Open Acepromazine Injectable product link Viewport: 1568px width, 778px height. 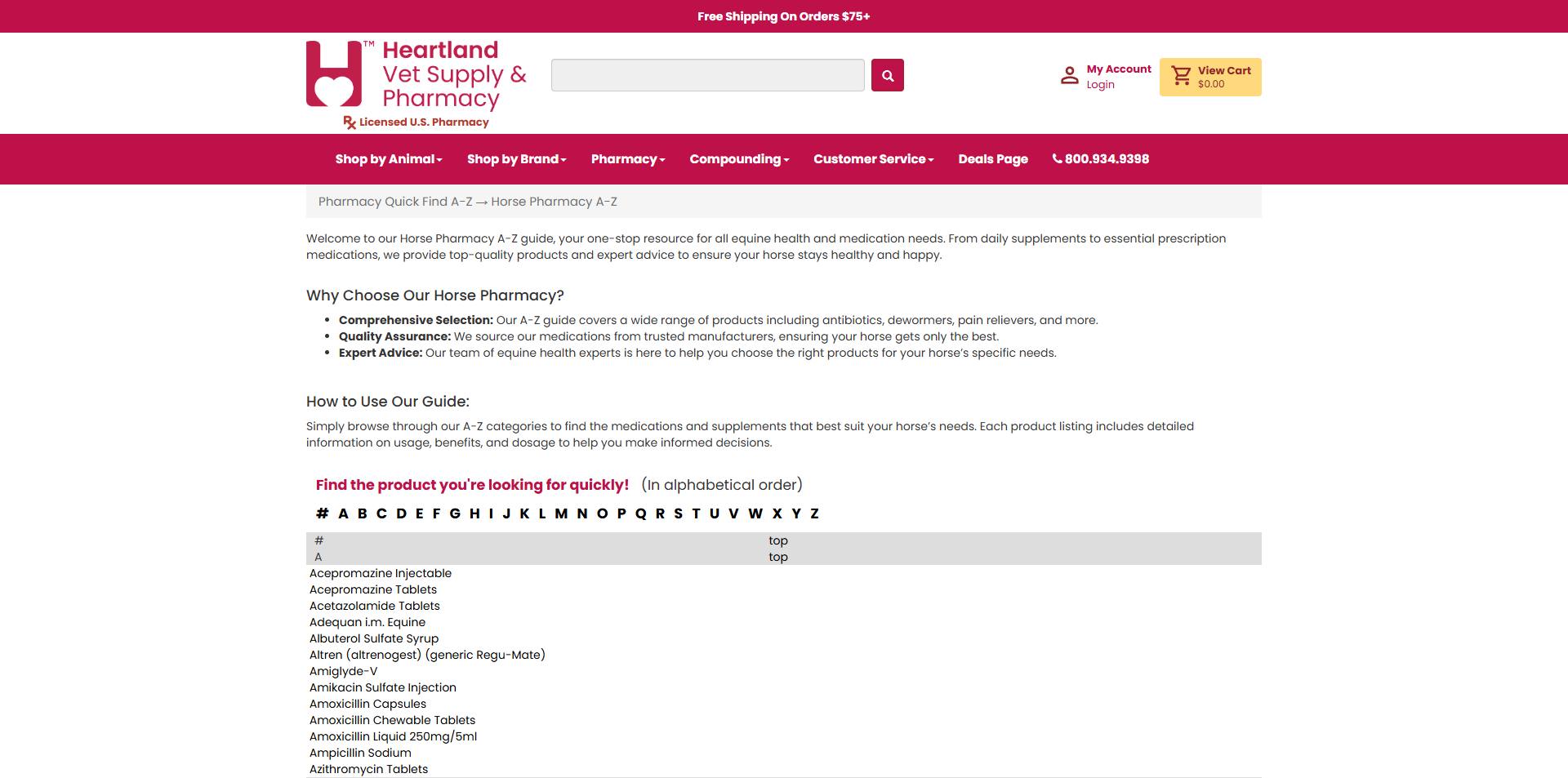pyautogui.click(x=381, y=573)
